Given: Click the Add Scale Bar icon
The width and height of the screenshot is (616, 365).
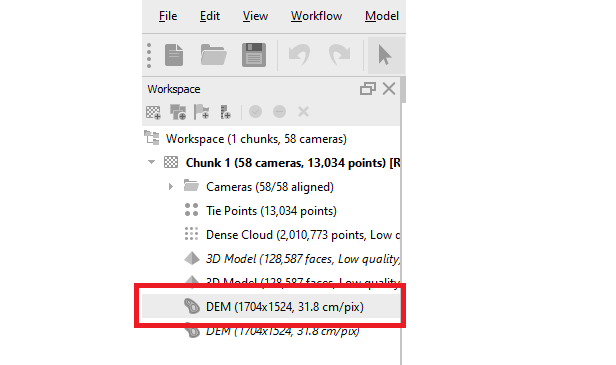Looking at the screenshot, I should 226,112.
